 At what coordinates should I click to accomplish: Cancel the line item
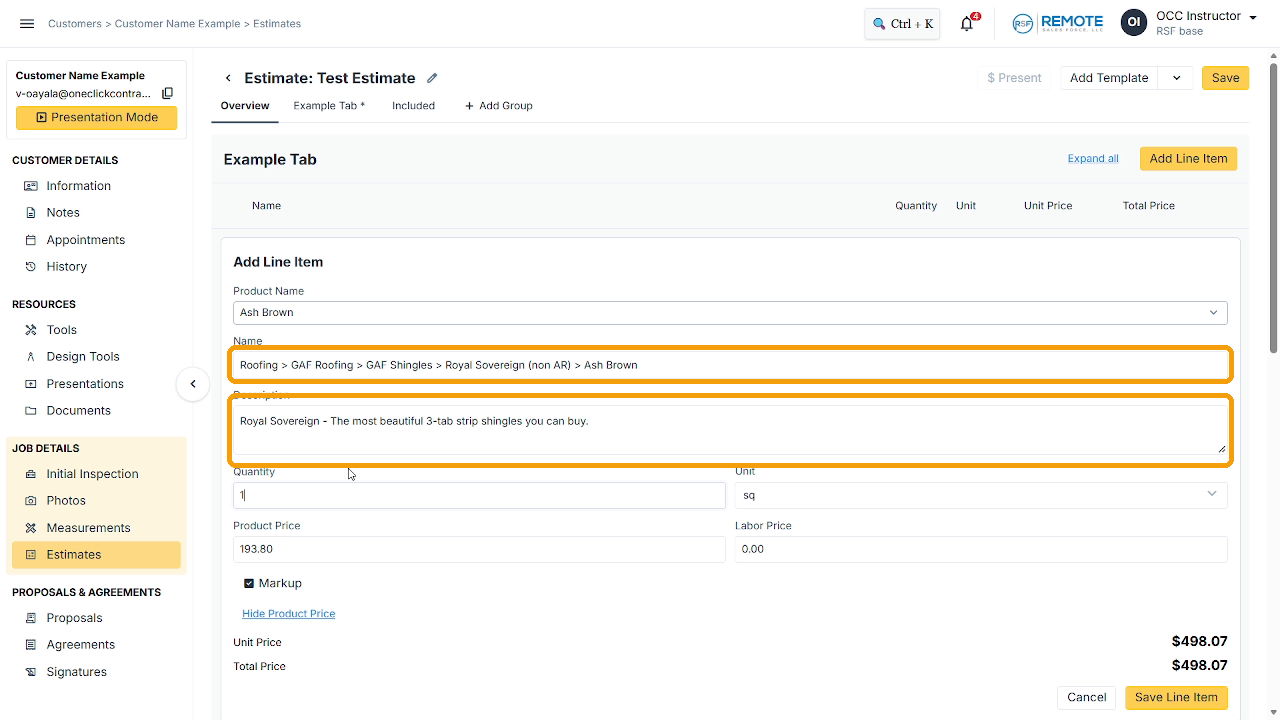pyautogui.click(x=1086, y=698)
